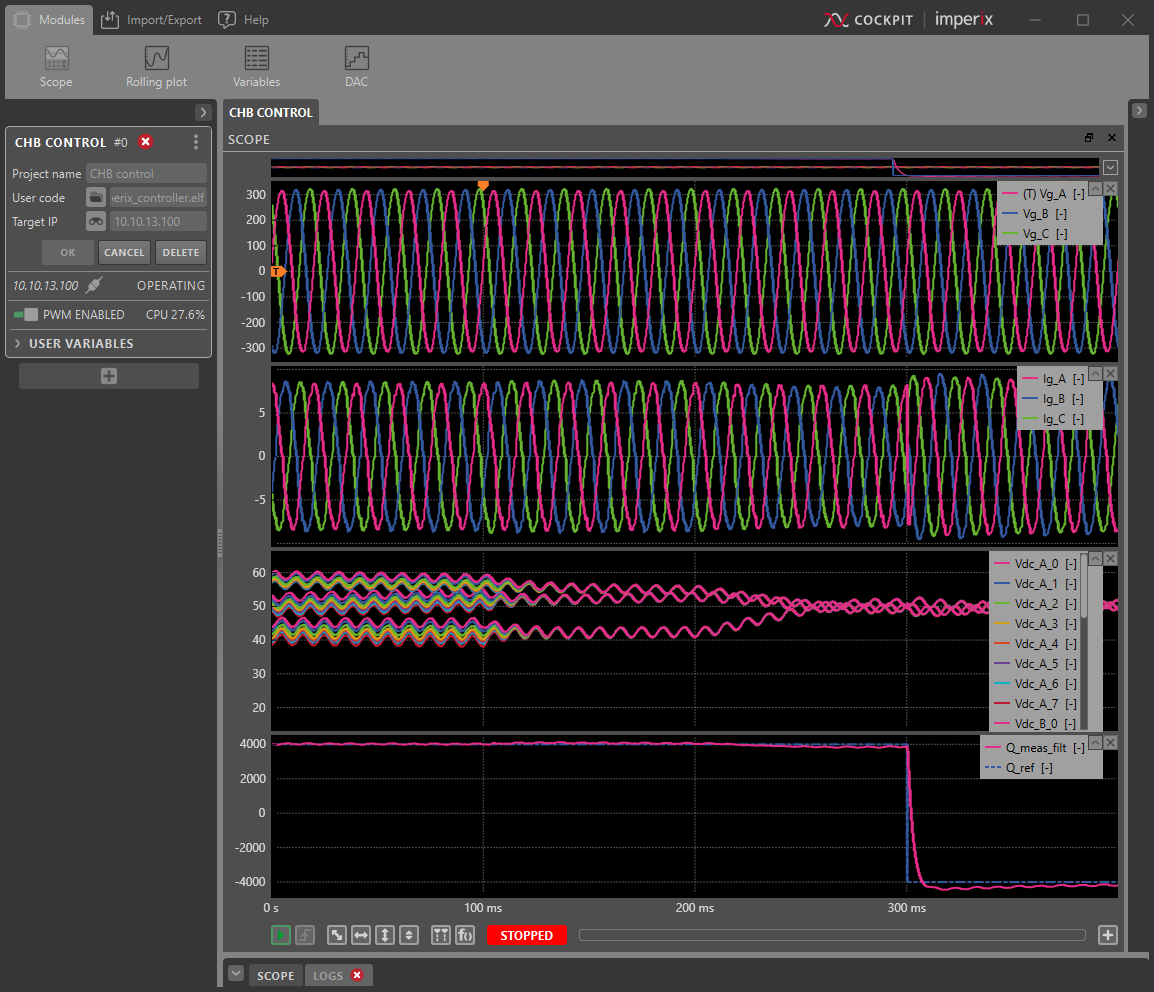Enable horizontal auto-fit on the scope
Viewport: 1154px width, 992px height.
[361, 935]
